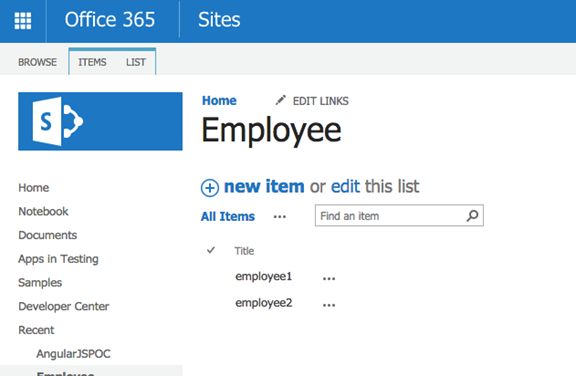
Task: Switch to the ITEMS ribbon tab
Action: 92,62
